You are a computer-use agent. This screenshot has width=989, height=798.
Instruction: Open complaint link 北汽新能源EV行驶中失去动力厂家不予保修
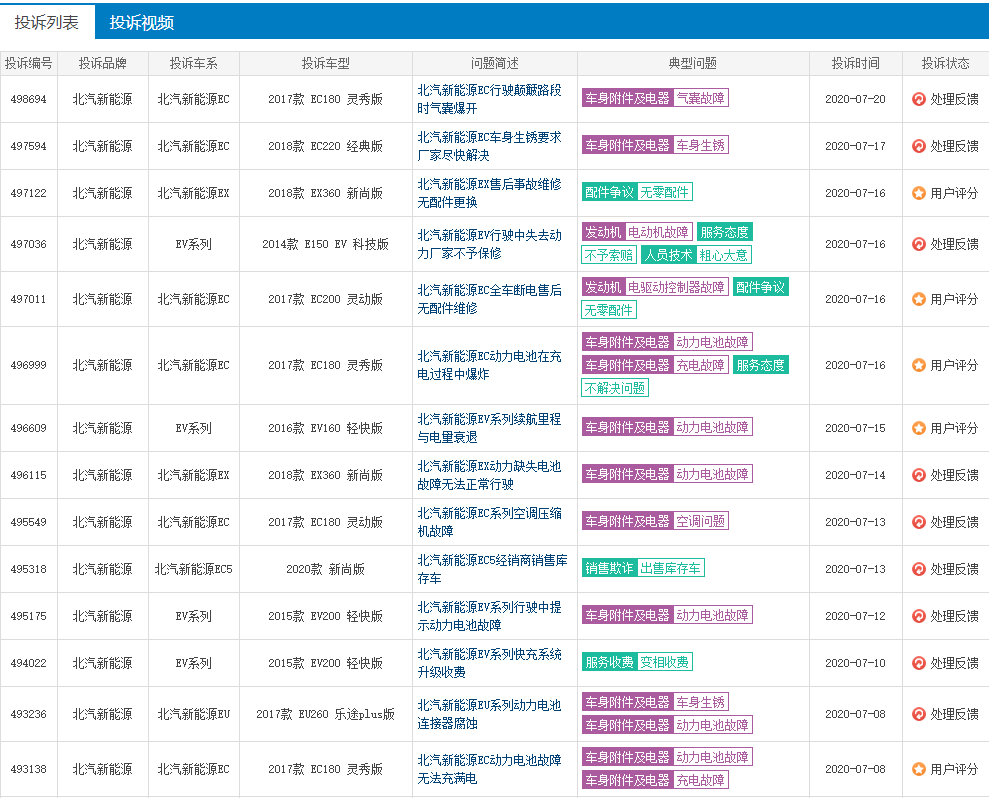[x=489, y=244]
